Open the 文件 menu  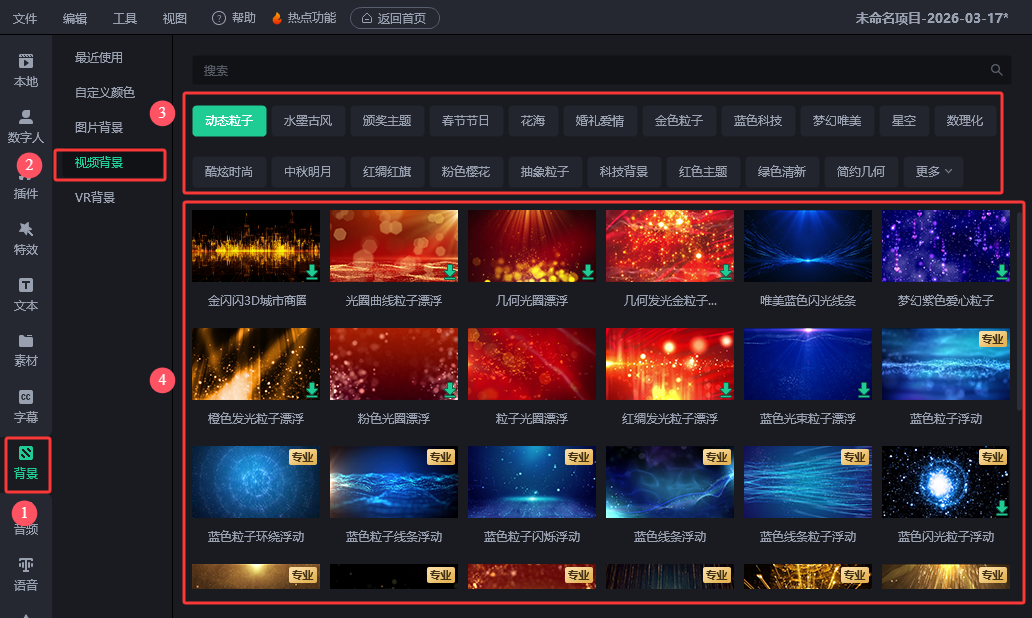[25, 18]
